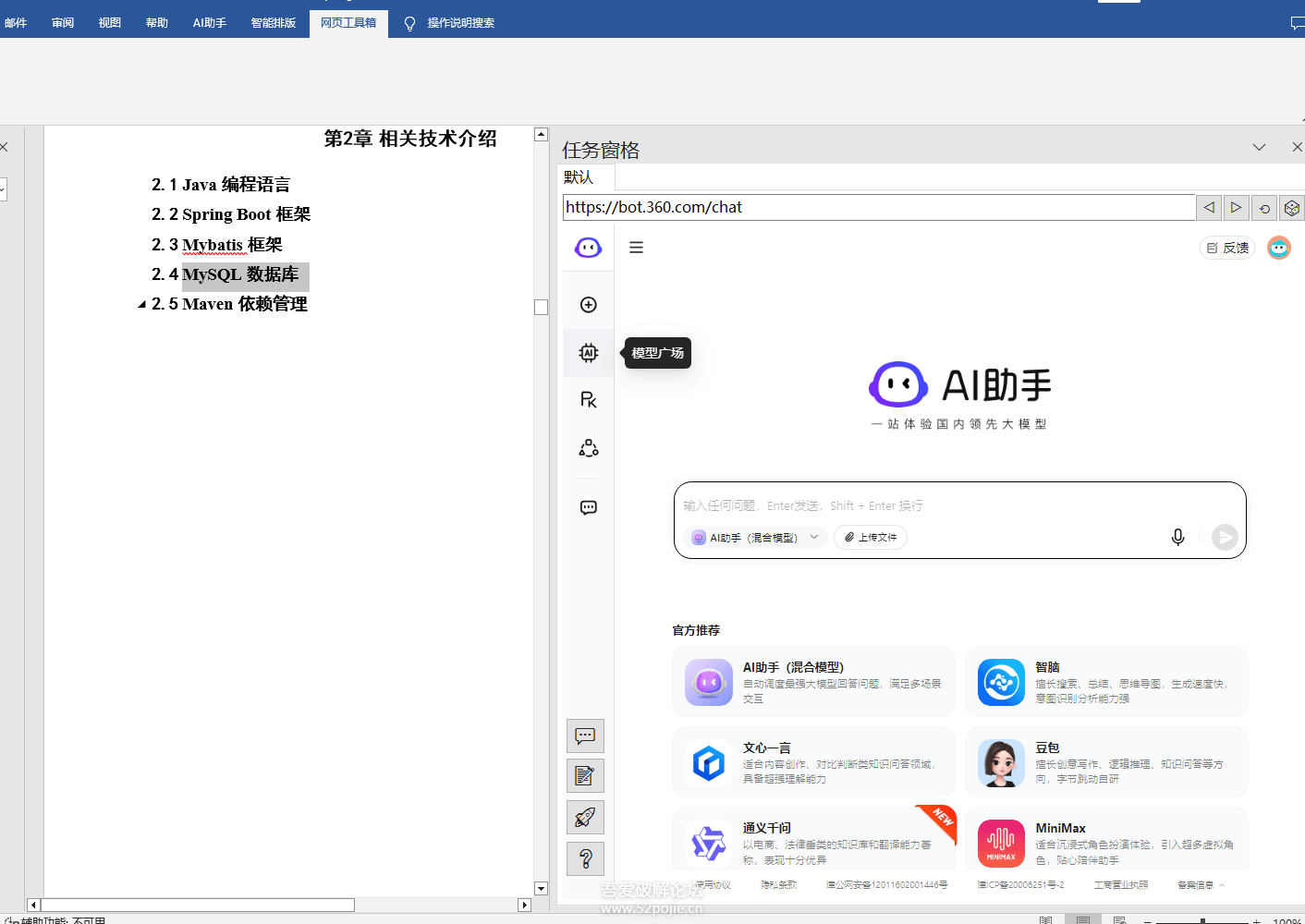Collapse the 2.5 Maven 依赖管理 heading
The image size is (1305, 924).
tap(142, 304)
